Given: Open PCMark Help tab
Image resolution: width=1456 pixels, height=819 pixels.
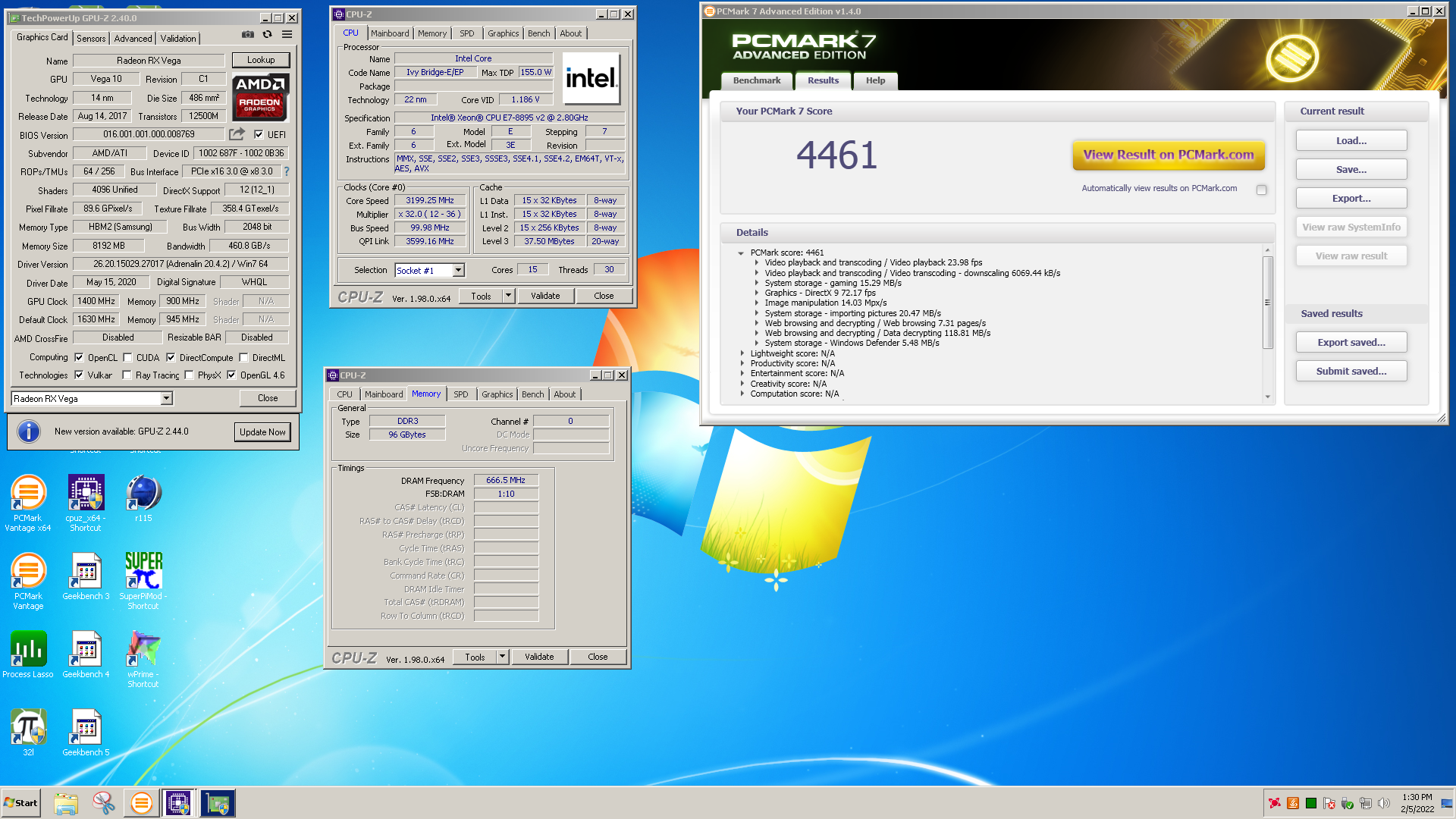Looking at the screenshot, I should (x=876, y=80).
